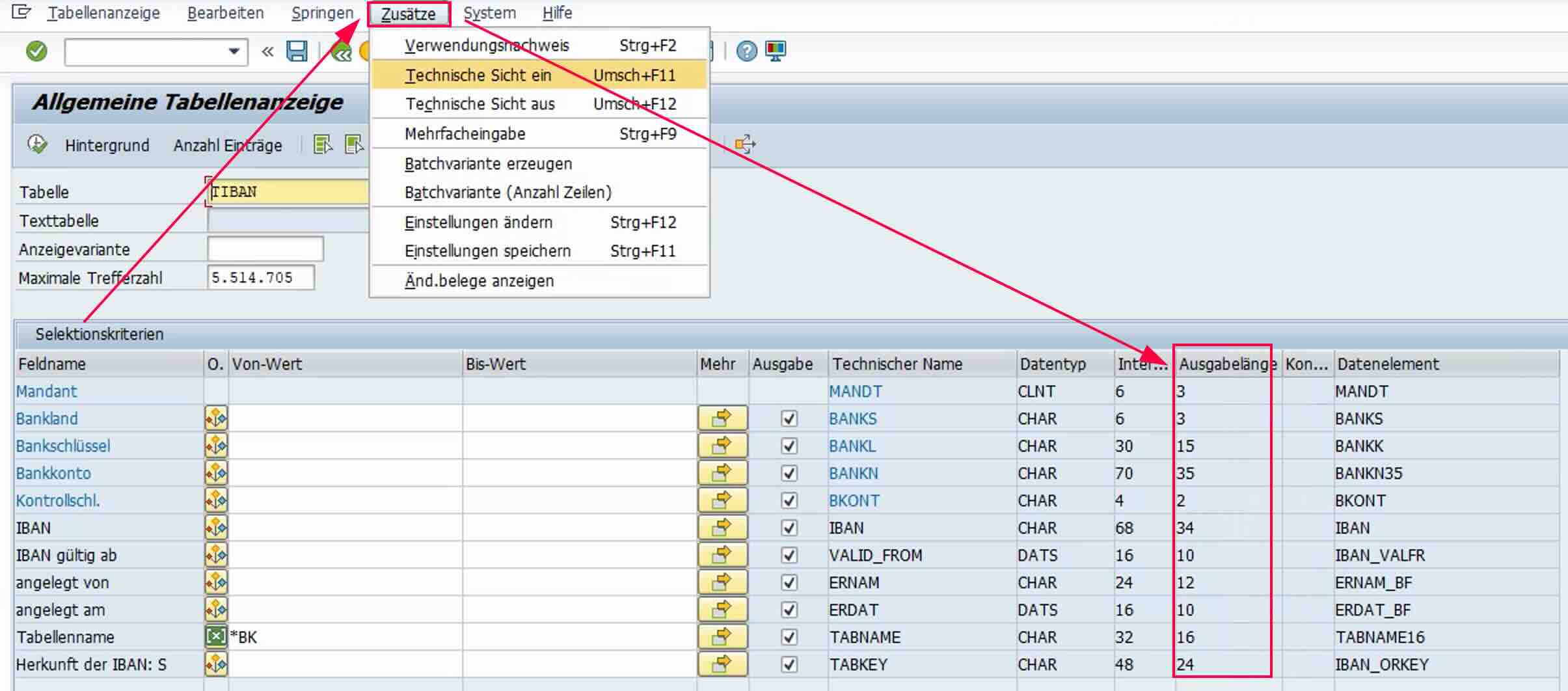Click the green checkmark Enter icon
This screenshot has width=1568, height=691.
(36, 51)
